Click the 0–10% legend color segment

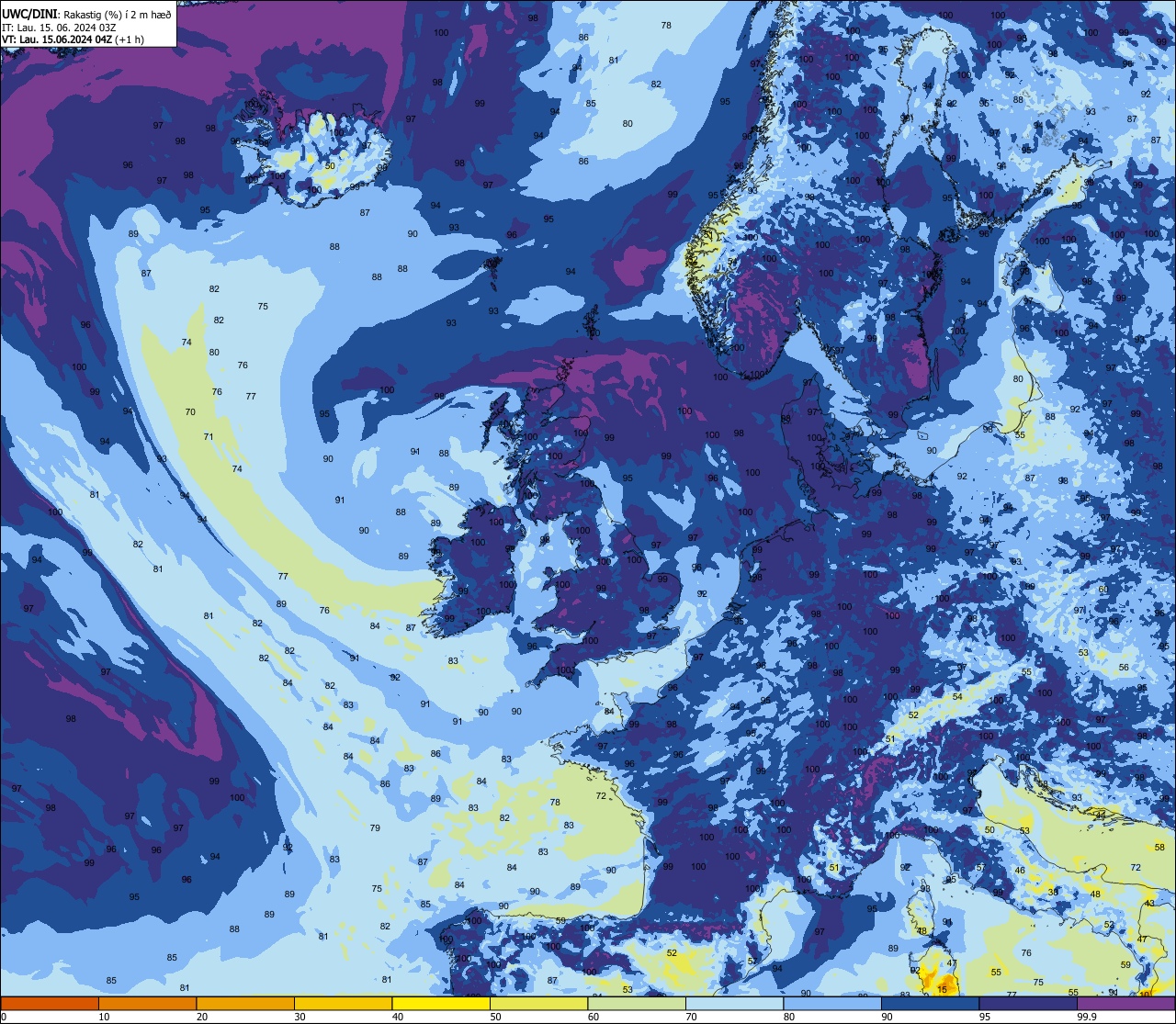tap(50, 1003)
